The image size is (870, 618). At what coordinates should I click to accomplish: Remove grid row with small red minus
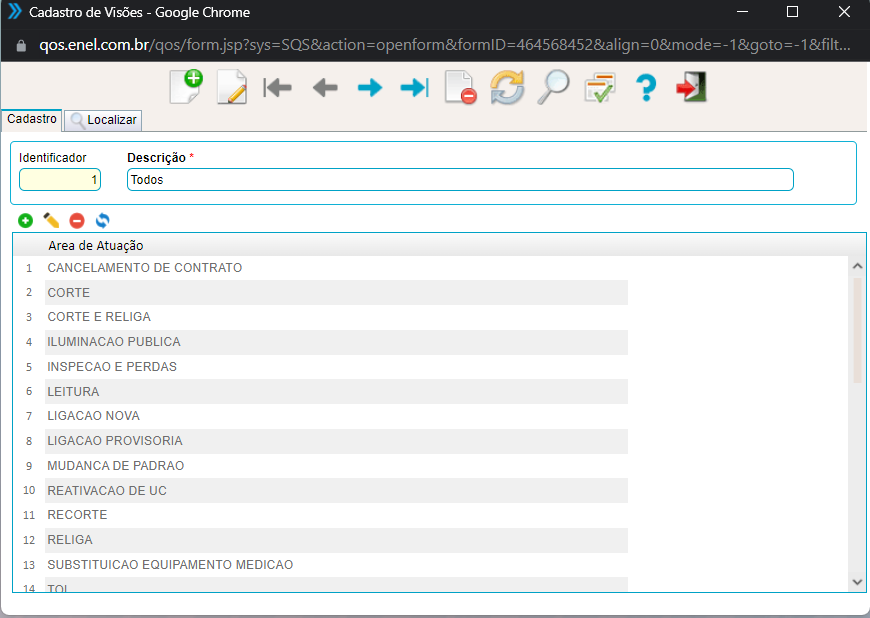tap(77, 220)
